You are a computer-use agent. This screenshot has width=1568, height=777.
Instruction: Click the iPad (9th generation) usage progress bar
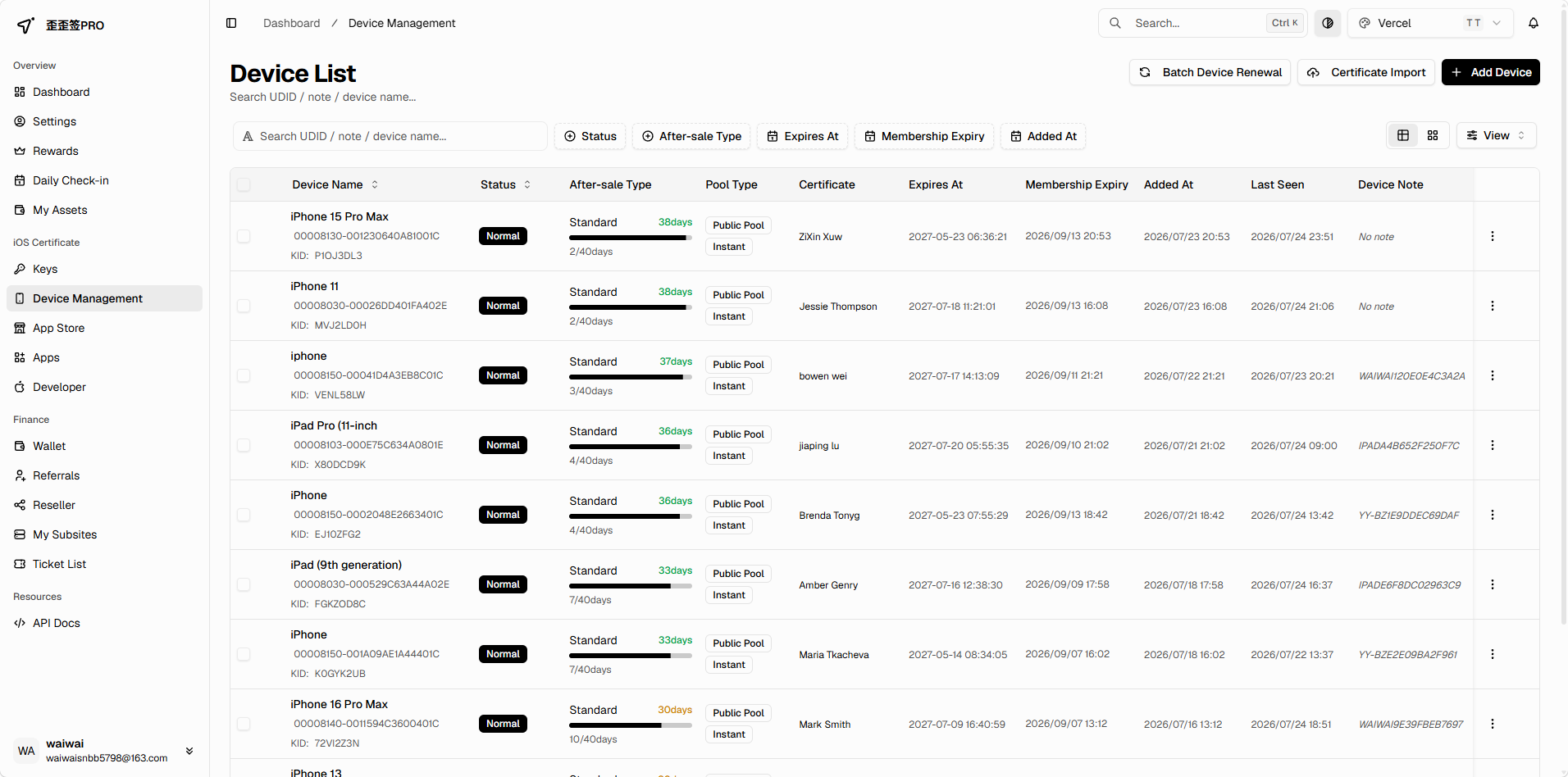point(631,586)
